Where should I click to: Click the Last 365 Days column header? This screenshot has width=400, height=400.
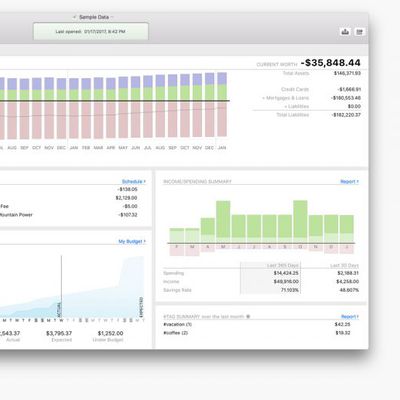tap(282, 265)
